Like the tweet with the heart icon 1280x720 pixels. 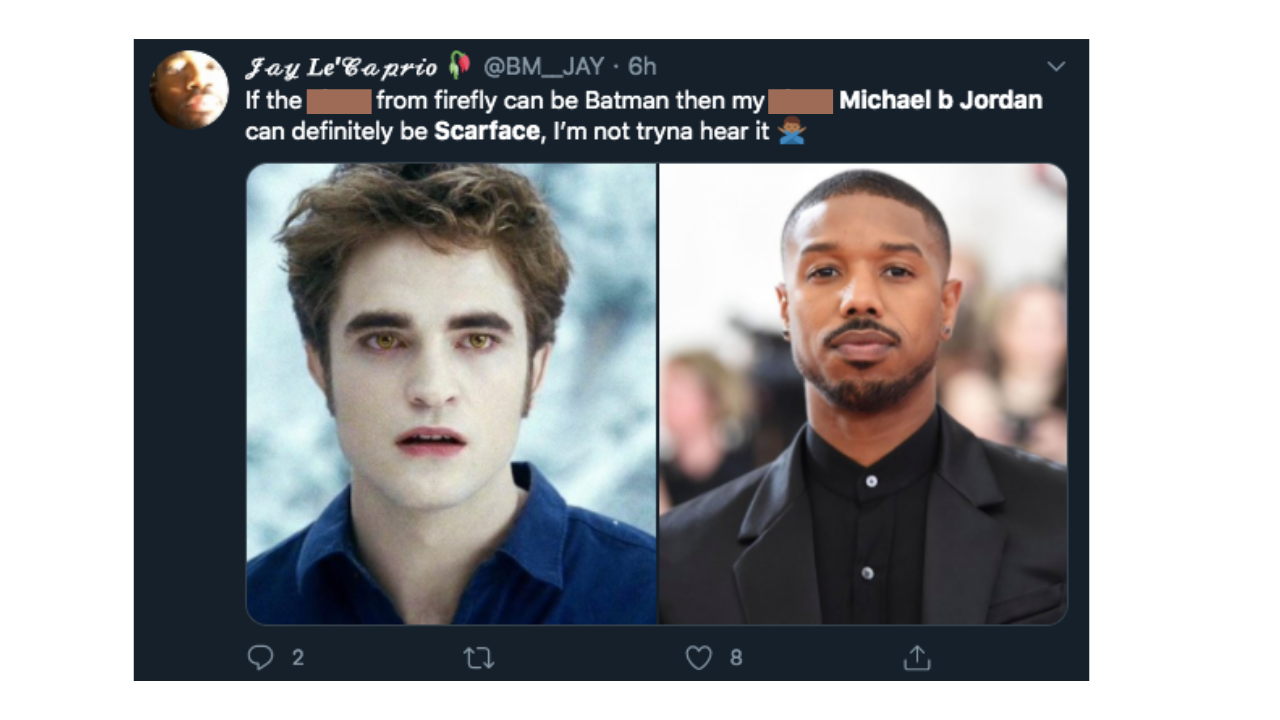(x=698, y=657)
